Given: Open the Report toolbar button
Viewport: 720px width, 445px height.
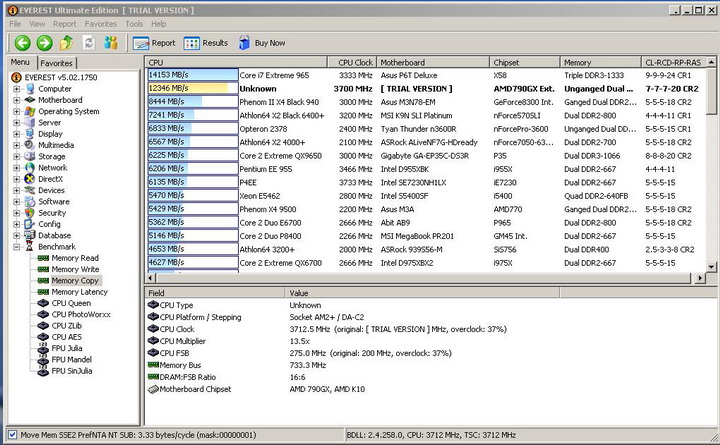Looking at the screenshot, I should coord(154,43).
